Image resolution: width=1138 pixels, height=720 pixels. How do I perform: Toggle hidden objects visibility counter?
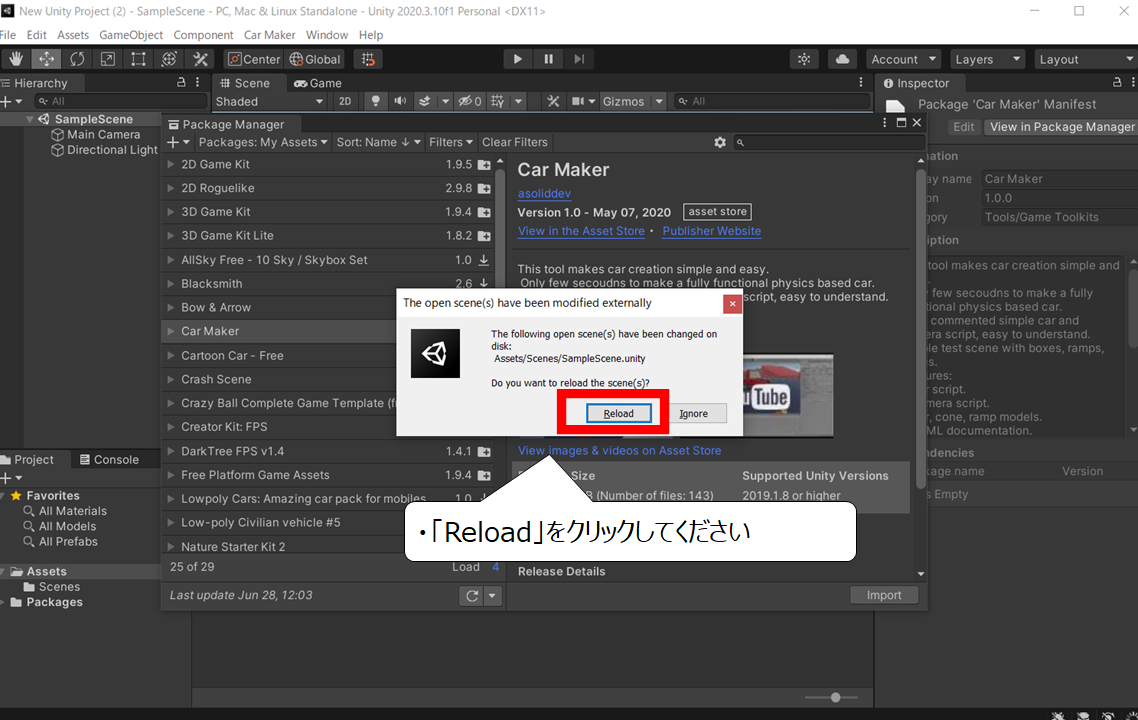pos(469,101)
